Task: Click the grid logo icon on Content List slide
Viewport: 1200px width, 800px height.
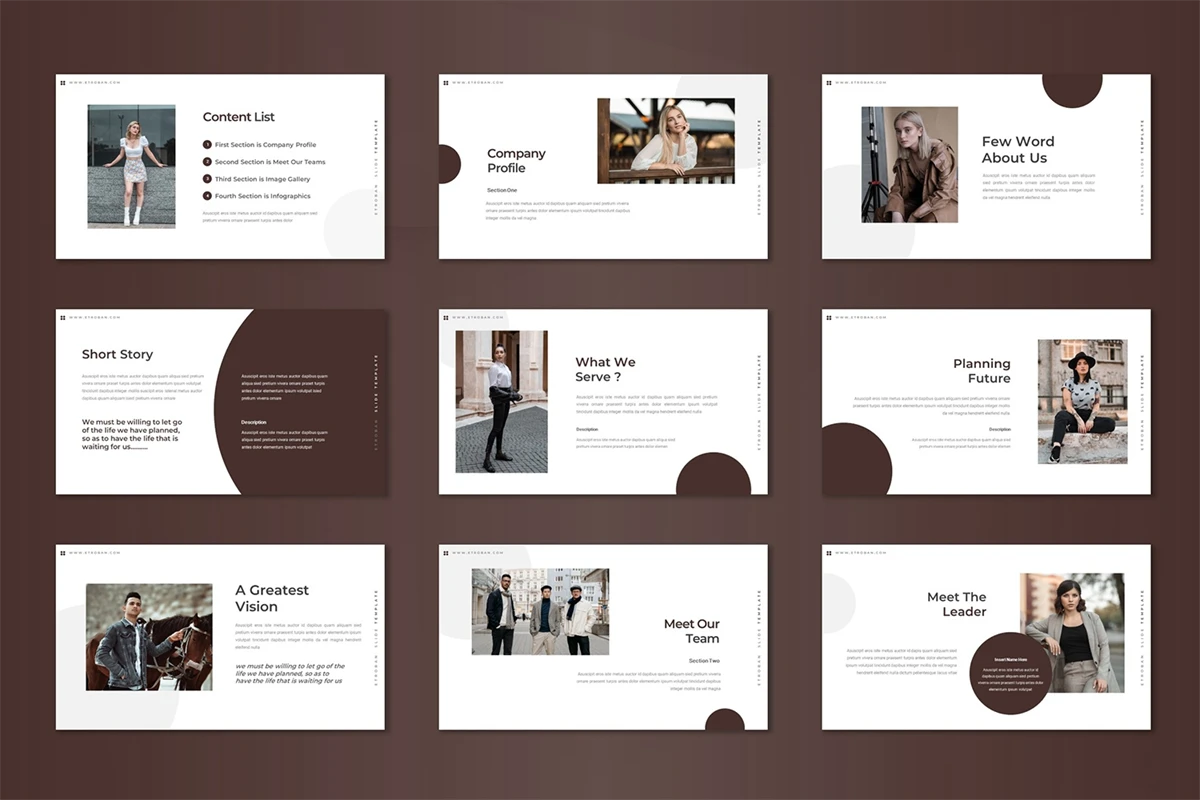Action: pyautogui.click(x=63, y=82)
